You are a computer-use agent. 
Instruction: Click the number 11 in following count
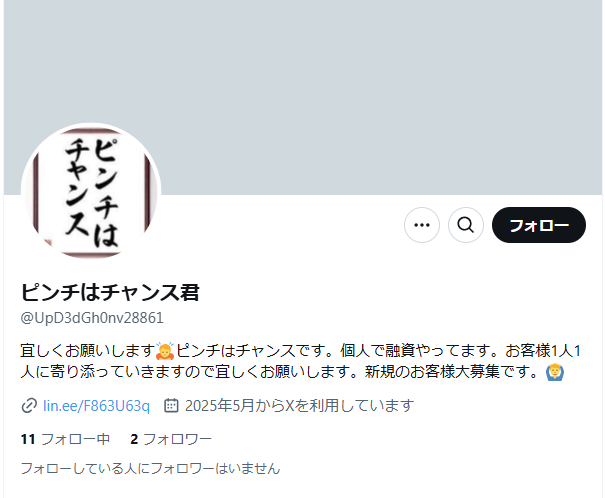click(x=28, y=439)
